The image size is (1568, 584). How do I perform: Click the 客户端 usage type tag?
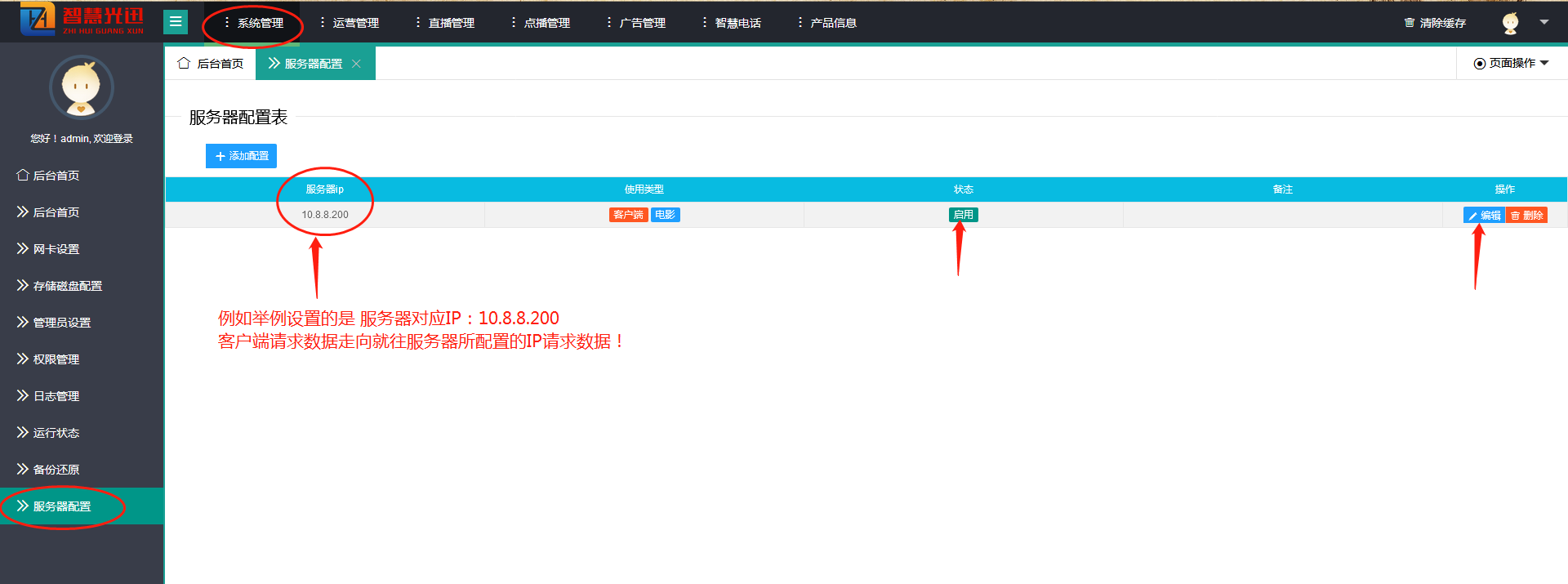pos(628,215)
